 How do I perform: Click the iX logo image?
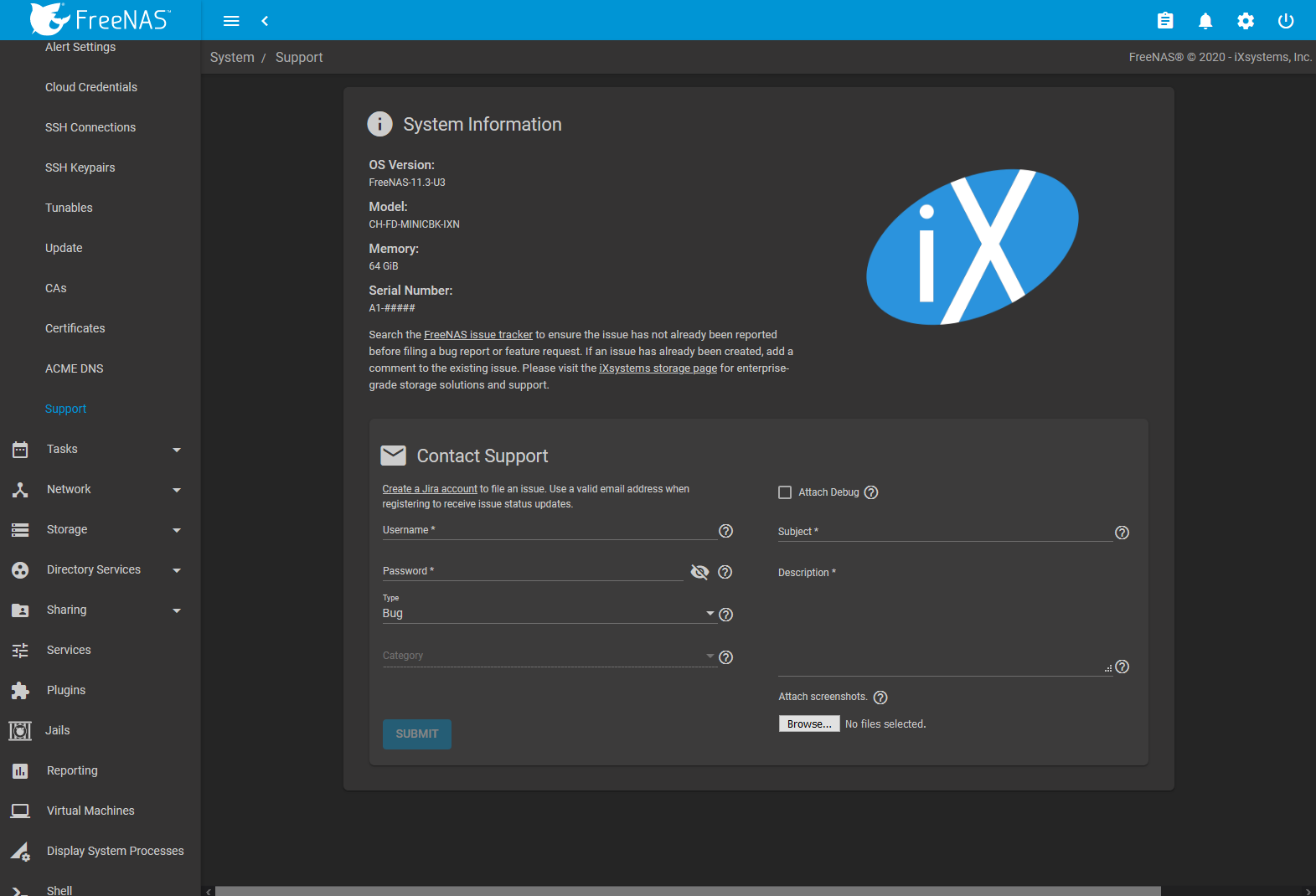click(x=973, y=247)
